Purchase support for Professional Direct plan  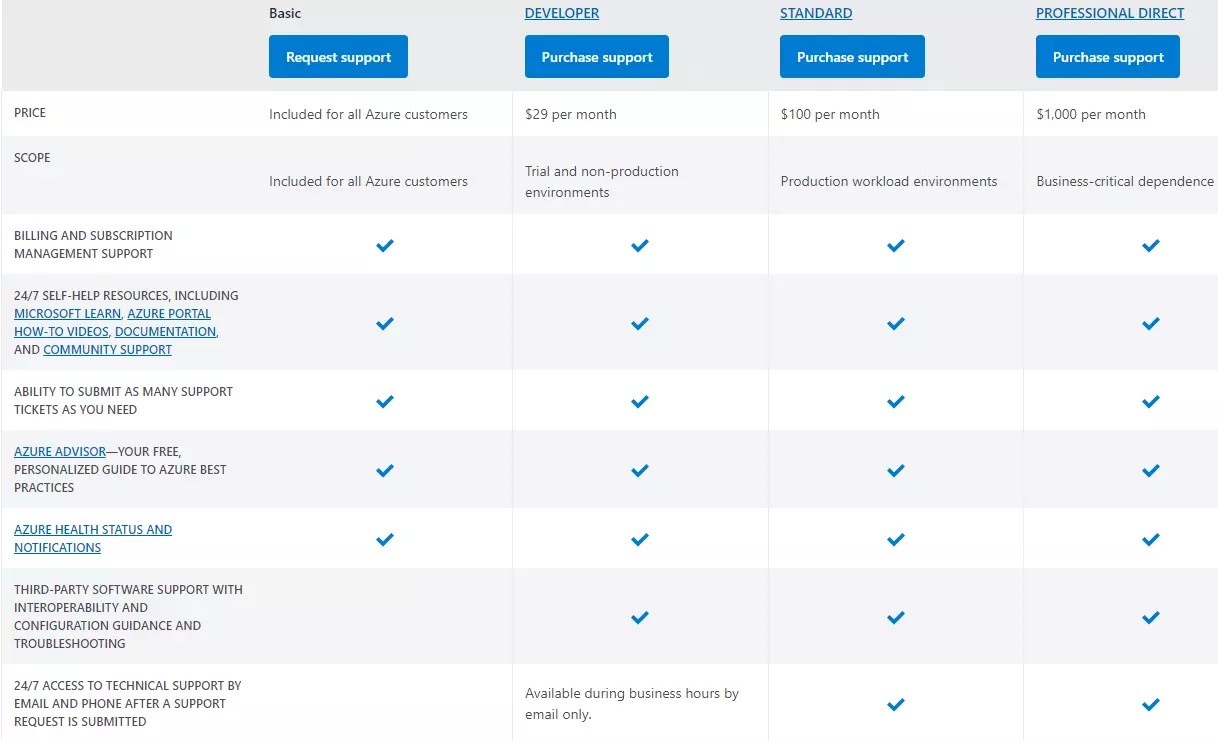tap(1107, 57)
